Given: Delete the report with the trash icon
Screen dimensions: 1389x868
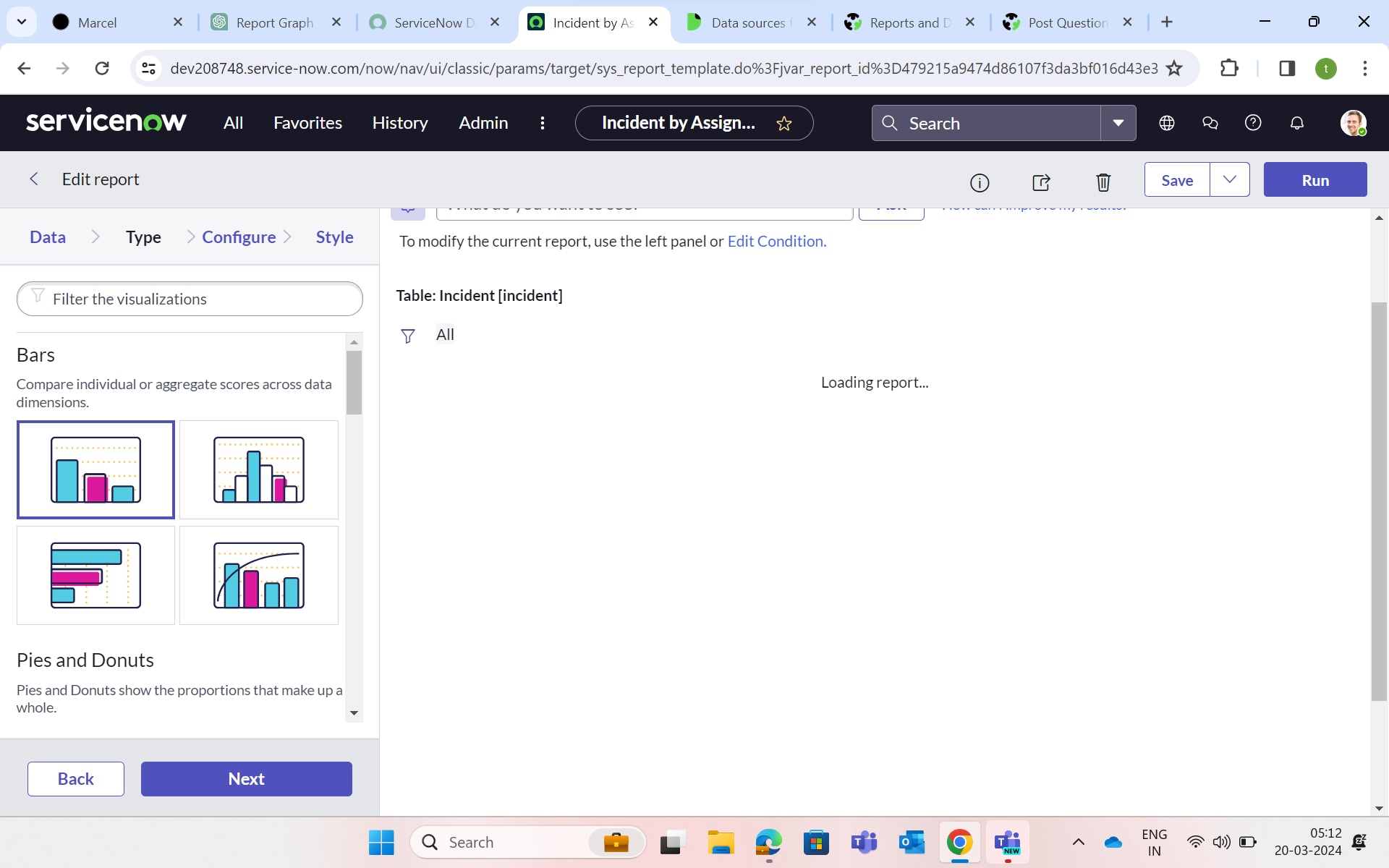Looking at the screenshot, I should (1103, 182).
